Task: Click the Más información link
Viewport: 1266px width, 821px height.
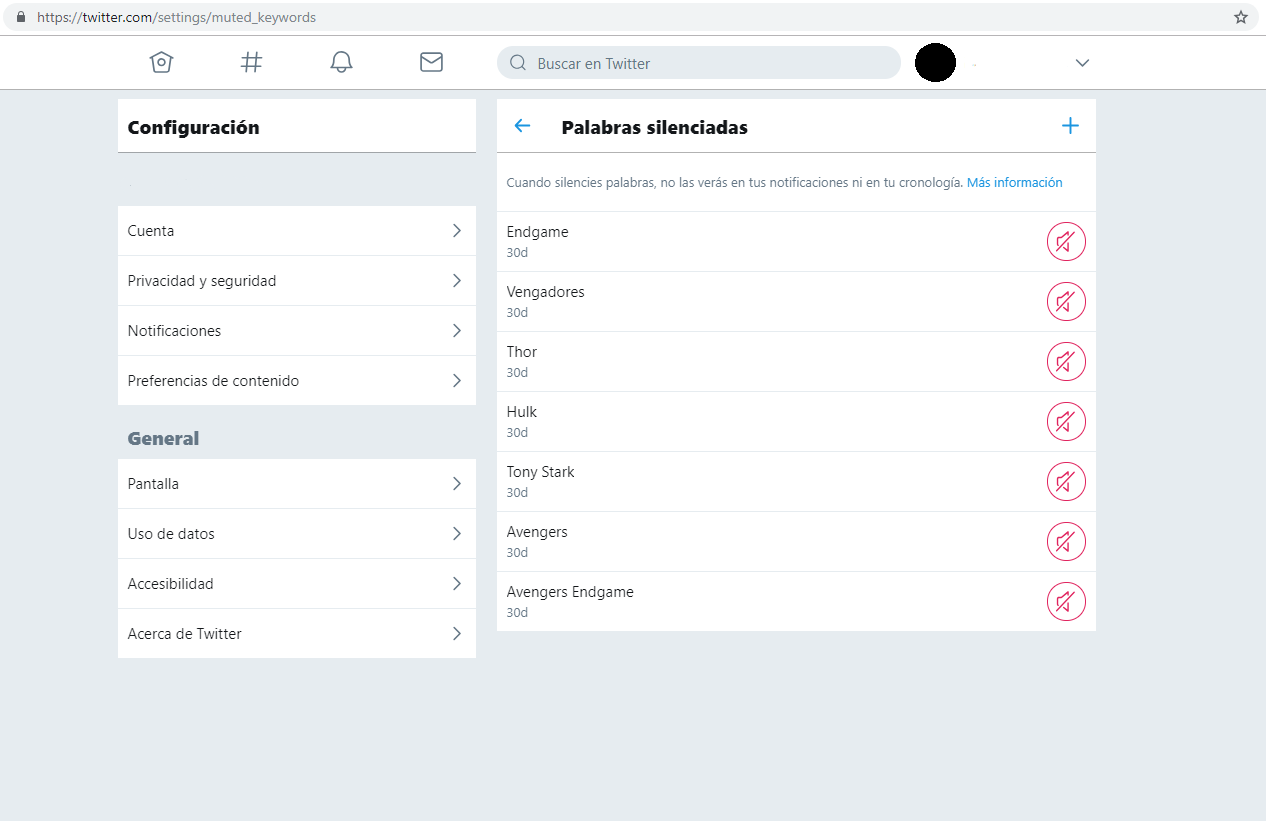Action: coord(1014,183)
